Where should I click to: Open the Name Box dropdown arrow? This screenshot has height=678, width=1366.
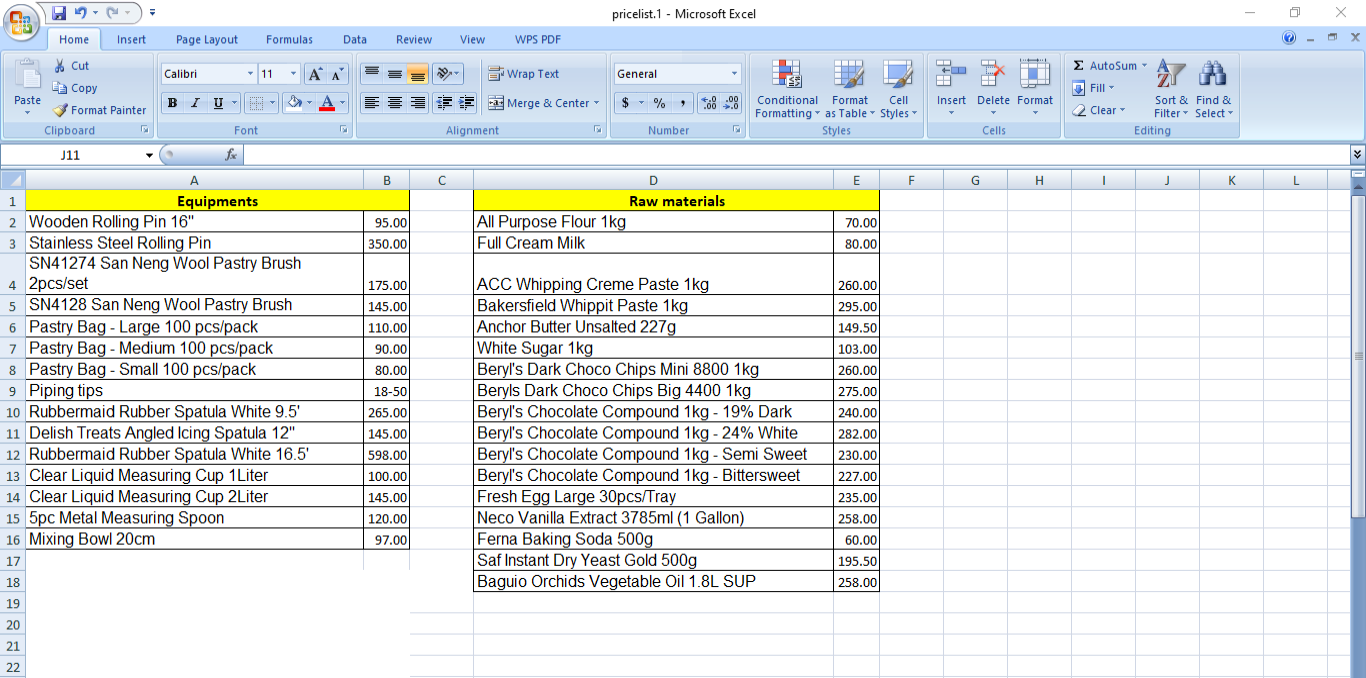(149, 155)
